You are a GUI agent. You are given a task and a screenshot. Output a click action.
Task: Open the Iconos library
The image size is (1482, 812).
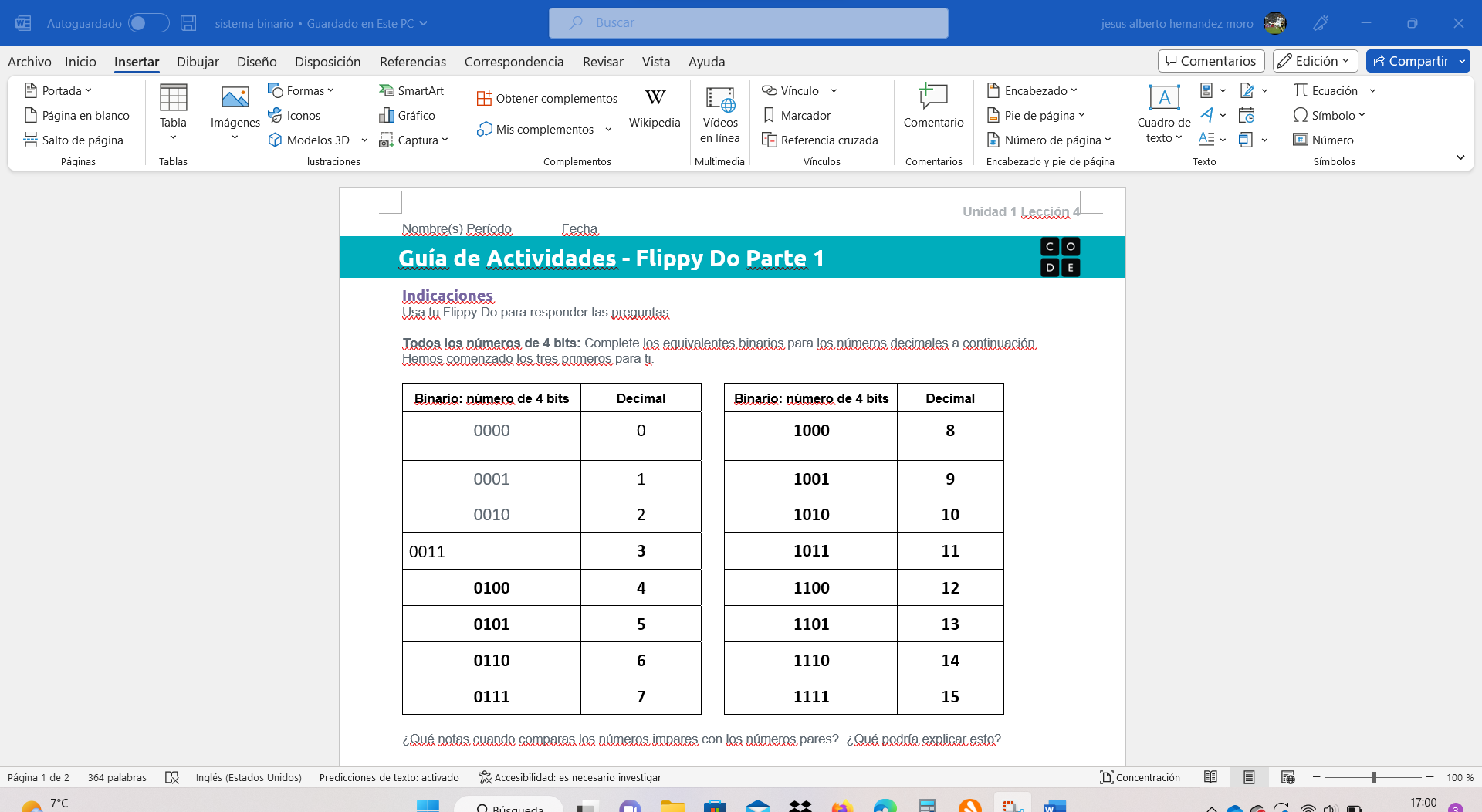[x=294, y=115]
